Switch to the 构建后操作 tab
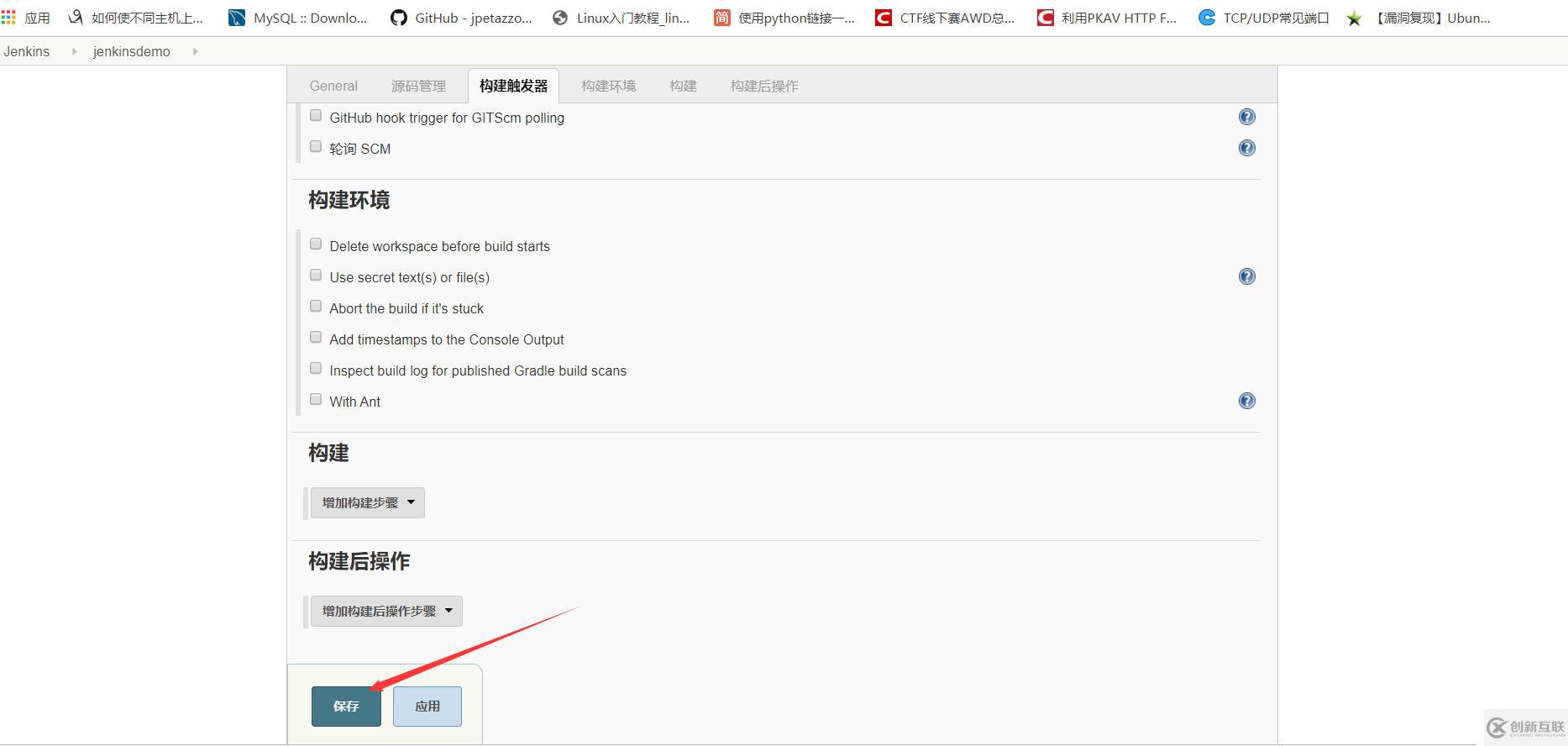The image size is (1568, 746). 764,86
